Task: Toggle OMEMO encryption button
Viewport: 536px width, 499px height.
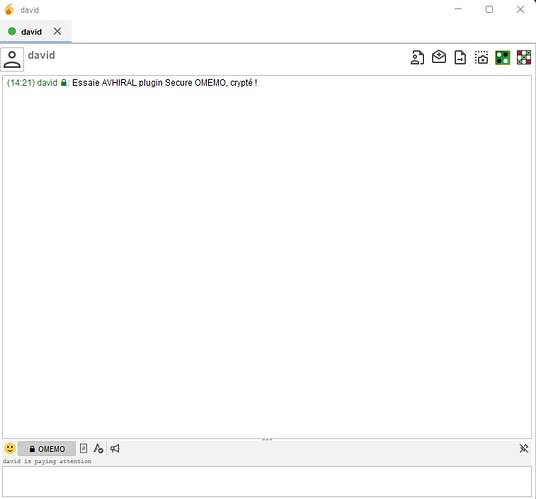Action: click(x=47, y=448)
